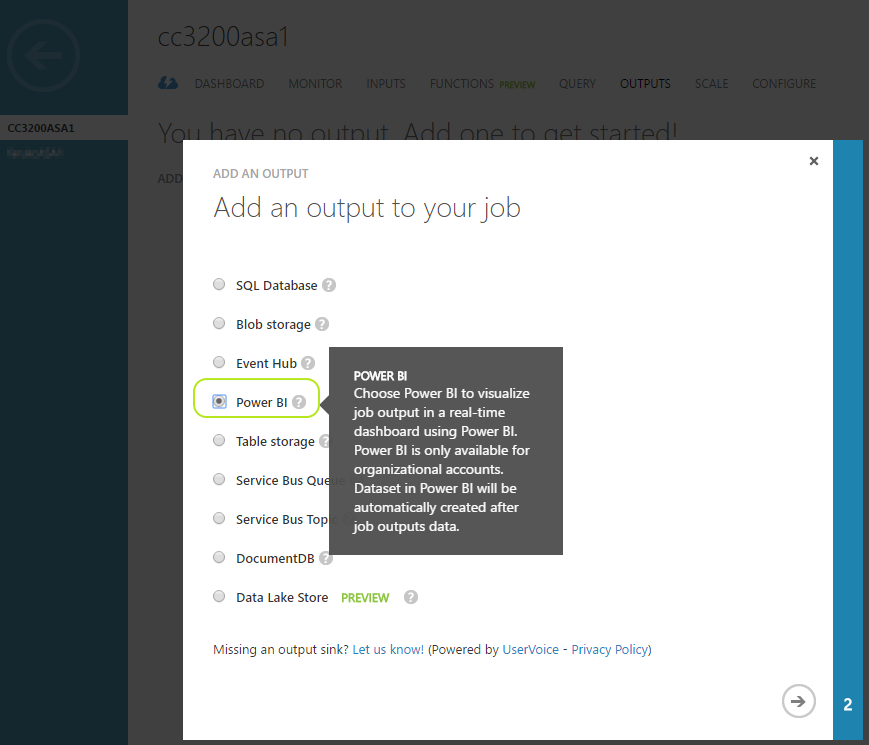869x745 pixels.
Task: Close the Add an Output dialog
Action: point(814,161)
